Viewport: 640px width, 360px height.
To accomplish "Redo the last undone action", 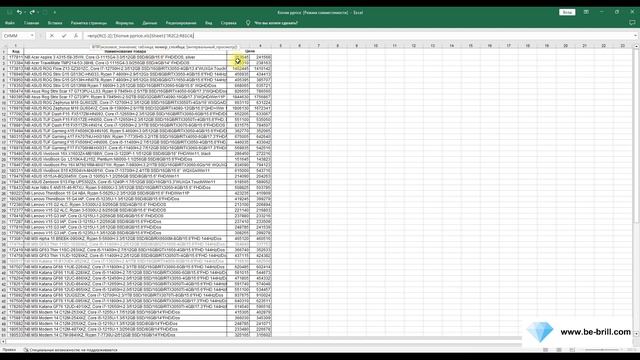I will (32, 12).
